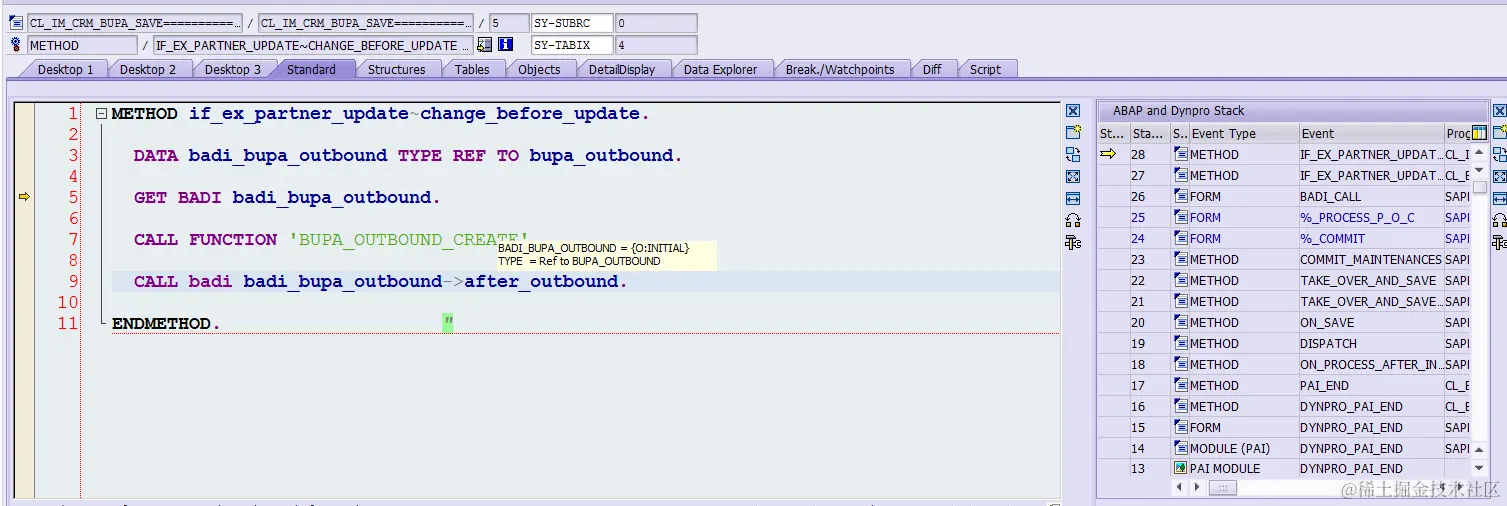Open the DetailDisplay tab
1507x506 pixels.
pos(622,69)
